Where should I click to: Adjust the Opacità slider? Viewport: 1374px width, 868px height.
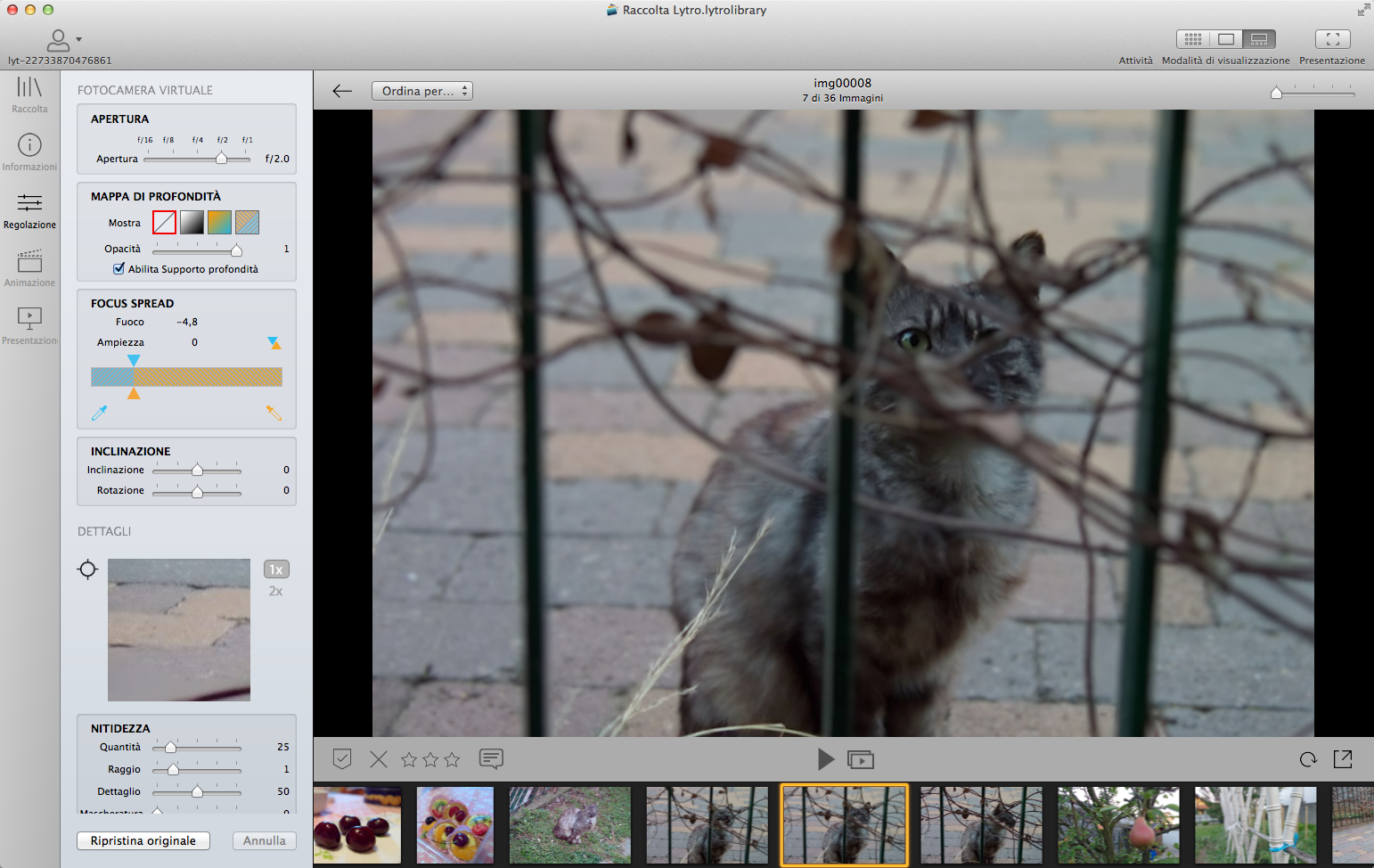coord(236,250)
